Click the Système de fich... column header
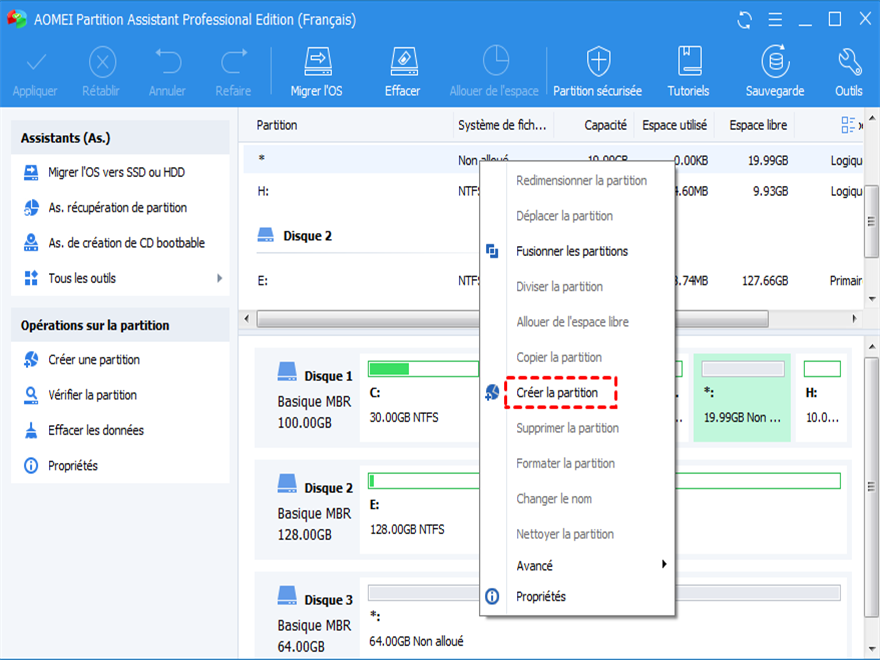The image size is (880, 660). click(502, 125)
